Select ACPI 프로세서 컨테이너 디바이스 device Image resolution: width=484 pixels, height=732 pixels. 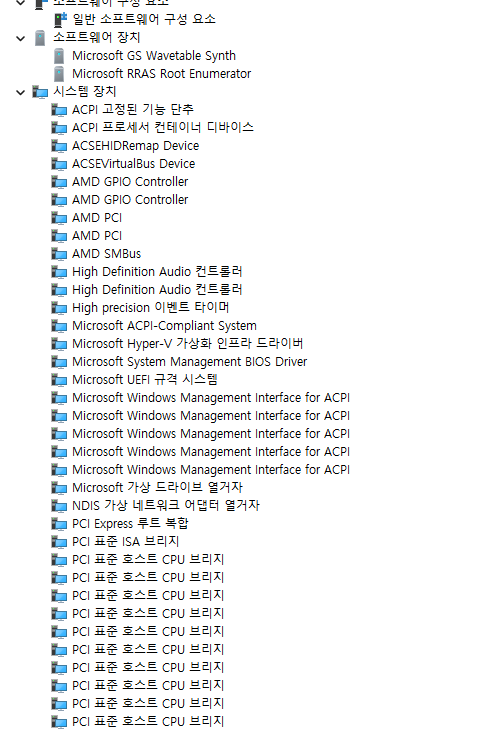pyautogui.click(x=163, y=127)
